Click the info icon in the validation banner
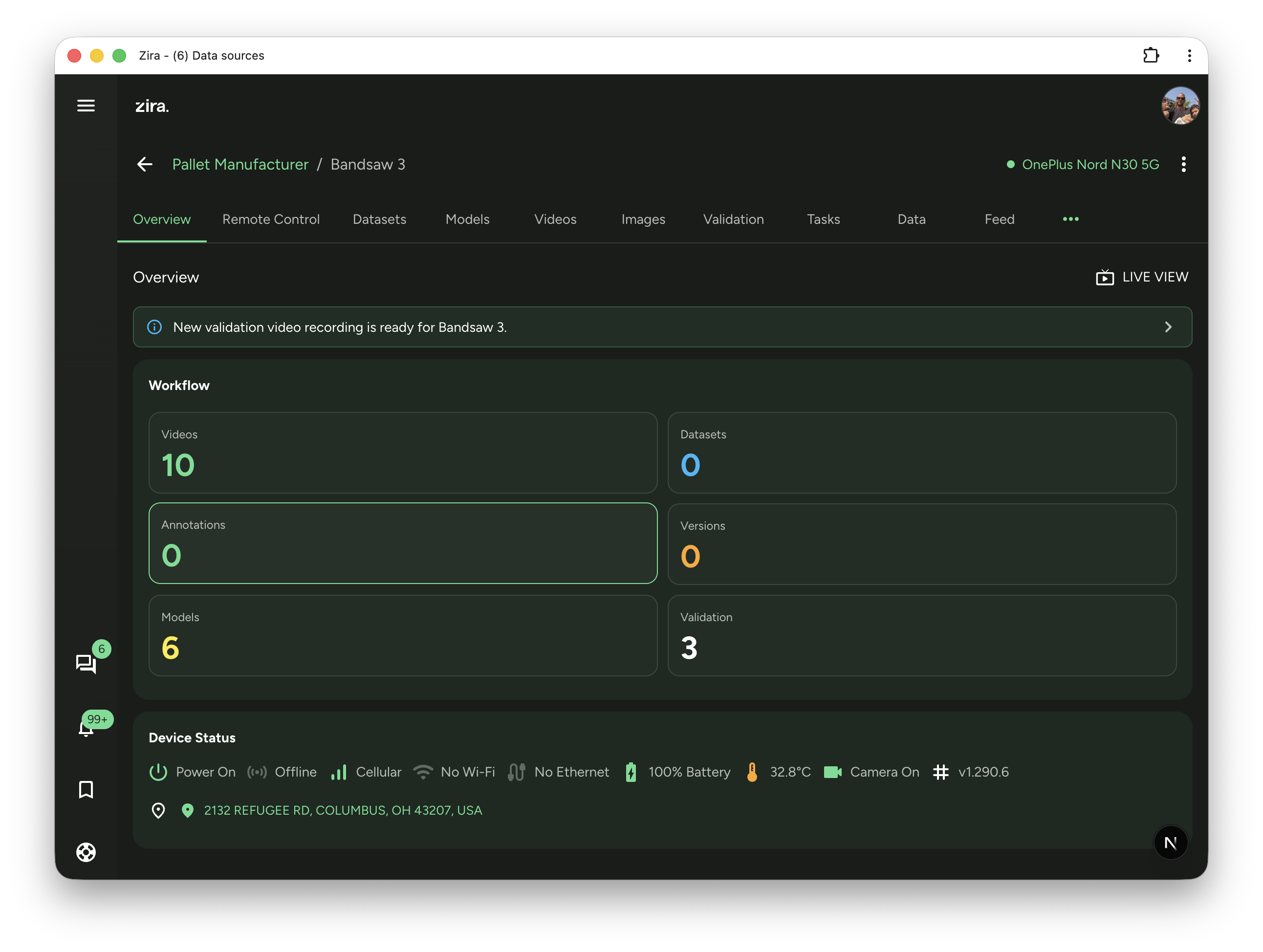 [x=154, y=327]
